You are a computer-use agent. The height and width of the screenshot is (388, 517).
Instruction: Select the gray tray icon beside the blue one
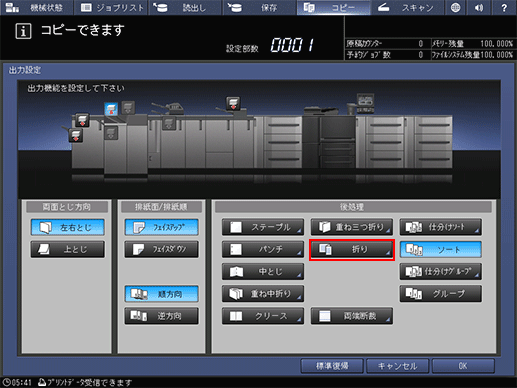128,107
